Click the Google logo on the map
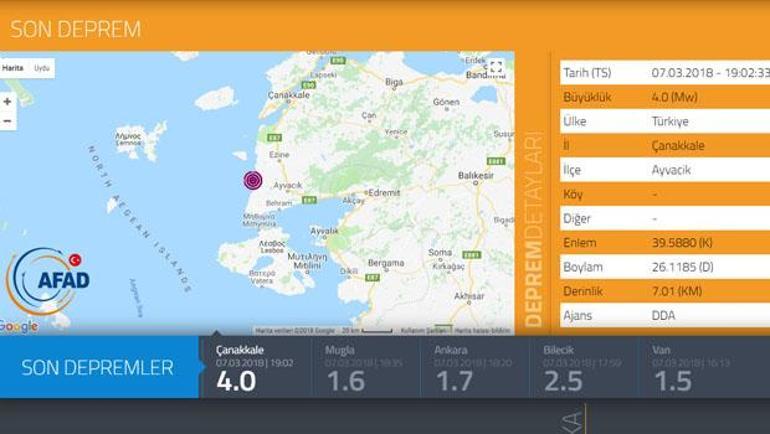This screenshot has height=434, width=770. pos(19,326)
